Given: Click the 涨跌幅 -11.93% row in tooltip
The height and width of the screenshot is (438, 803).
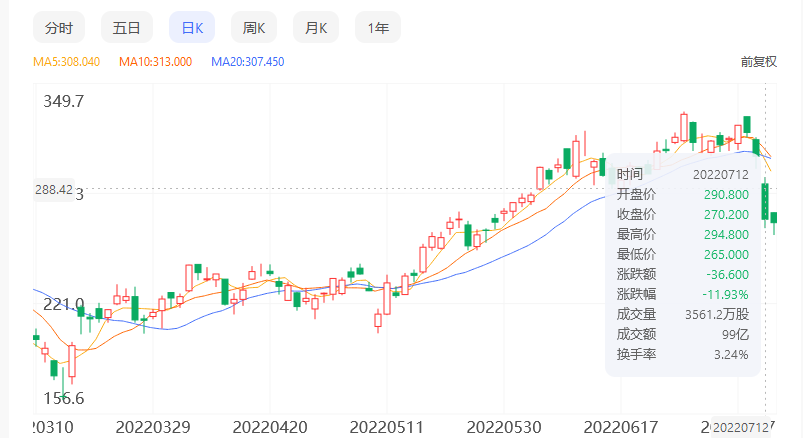Looking at the screenshot, I should pos(682,294).
